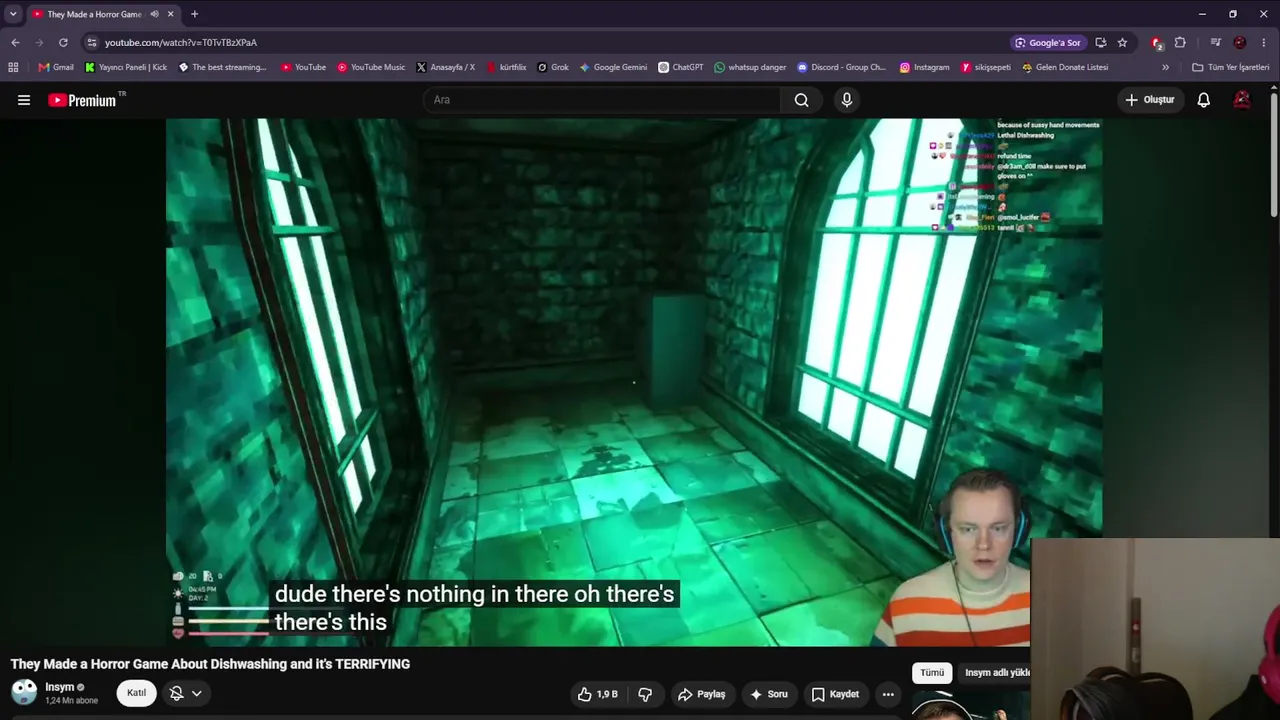Open Gmail bookmark
The image size is (1280, 720).
(56, 67)
